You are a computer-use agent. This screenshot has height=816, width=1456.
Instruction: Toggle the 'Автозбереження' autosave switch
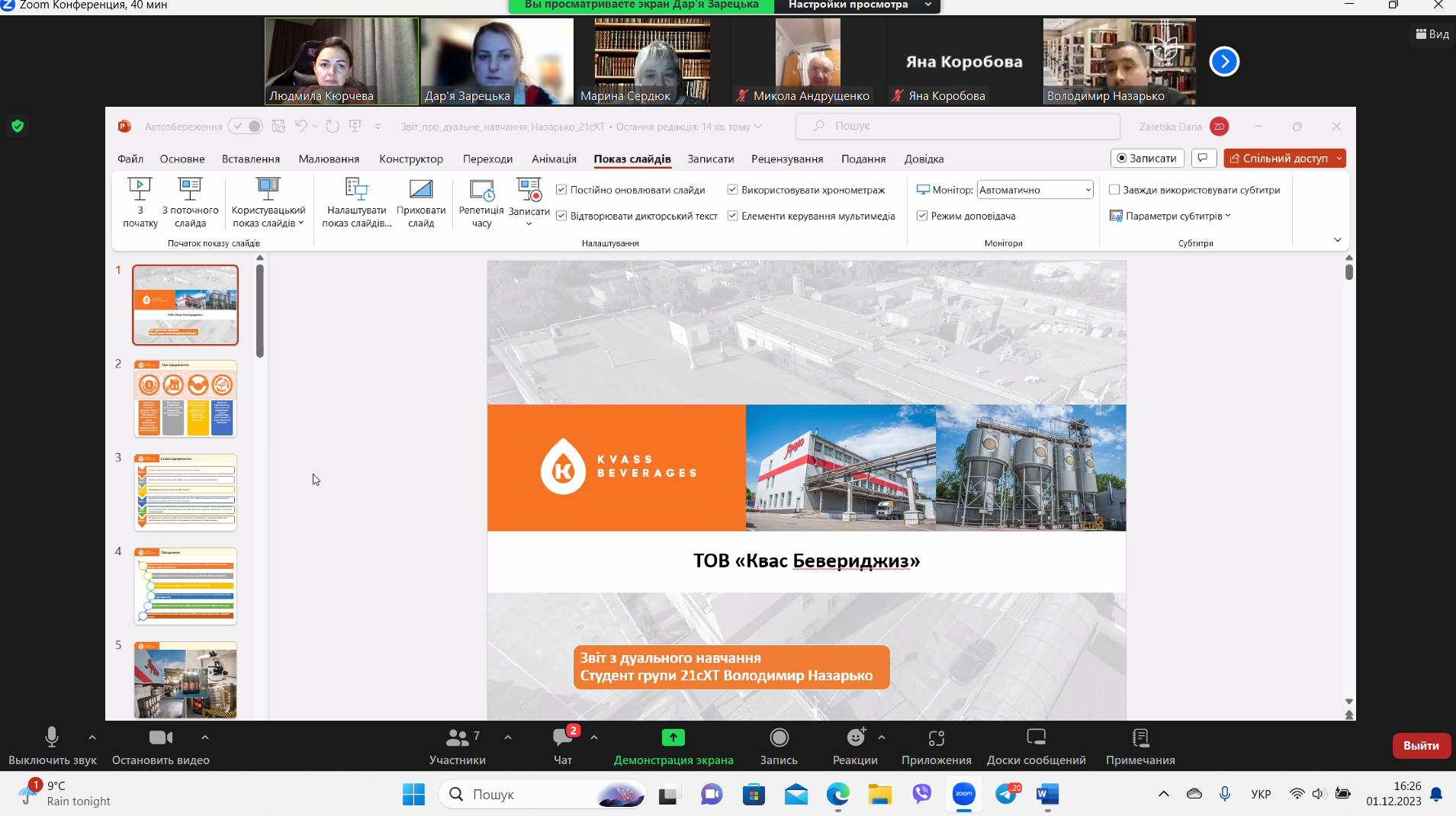click(246, 127)
